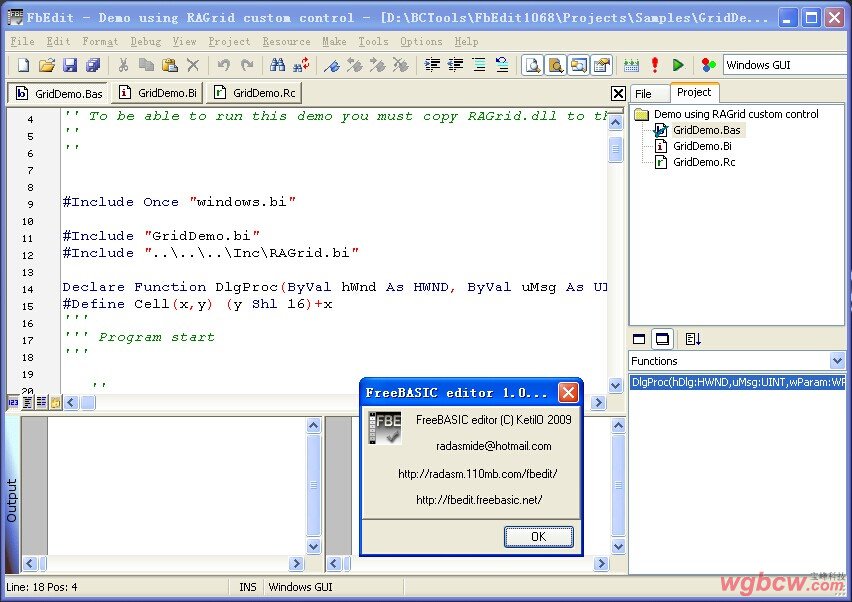The height and width of the screenshot is (602, 852).
Task: Create a new file with the toolbar icon
Action: pos(23,65)
